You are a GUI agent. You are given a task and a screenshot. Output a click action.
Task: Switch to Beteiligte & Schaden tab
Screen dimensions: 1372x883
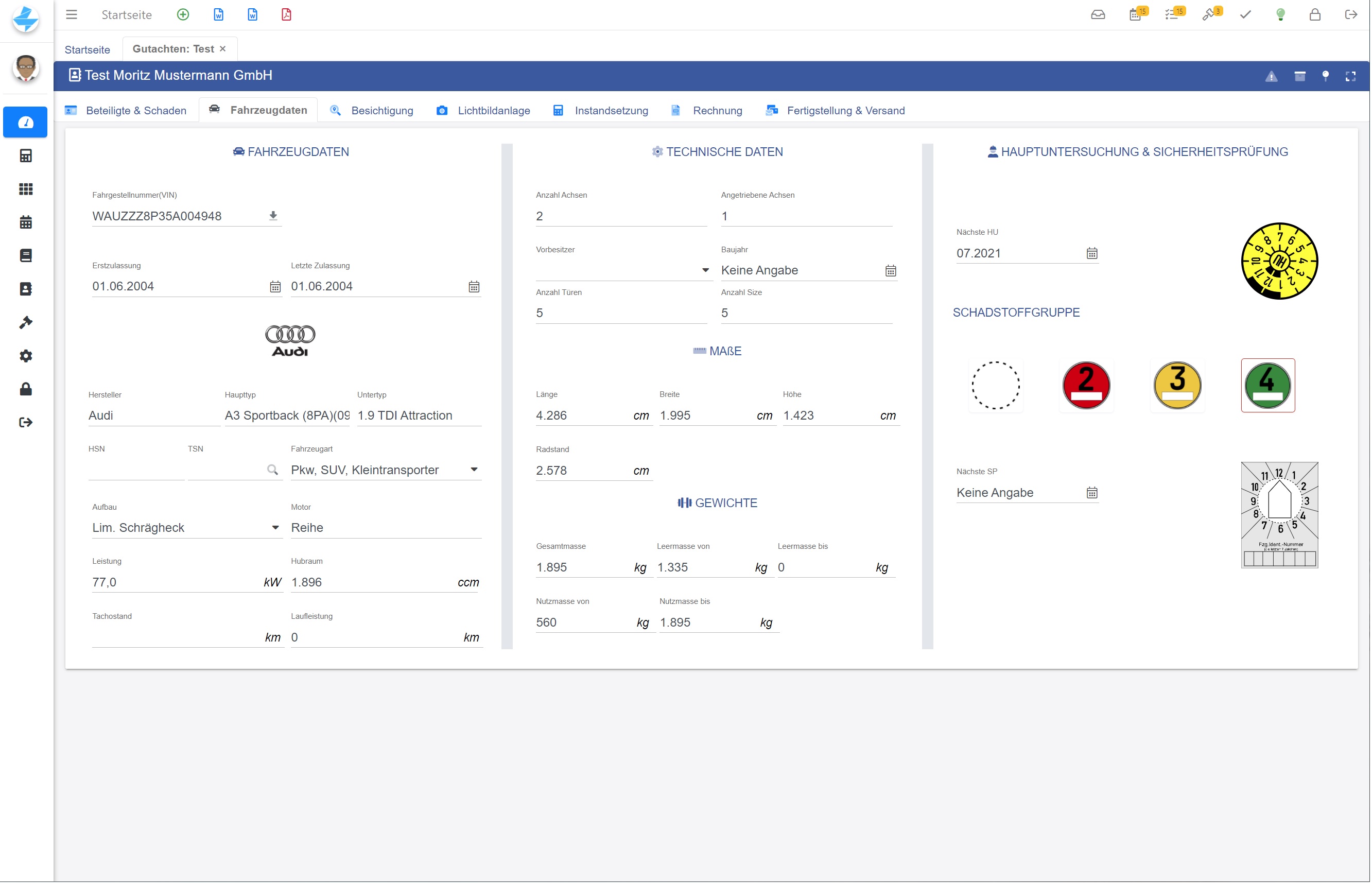pos(126,110)
